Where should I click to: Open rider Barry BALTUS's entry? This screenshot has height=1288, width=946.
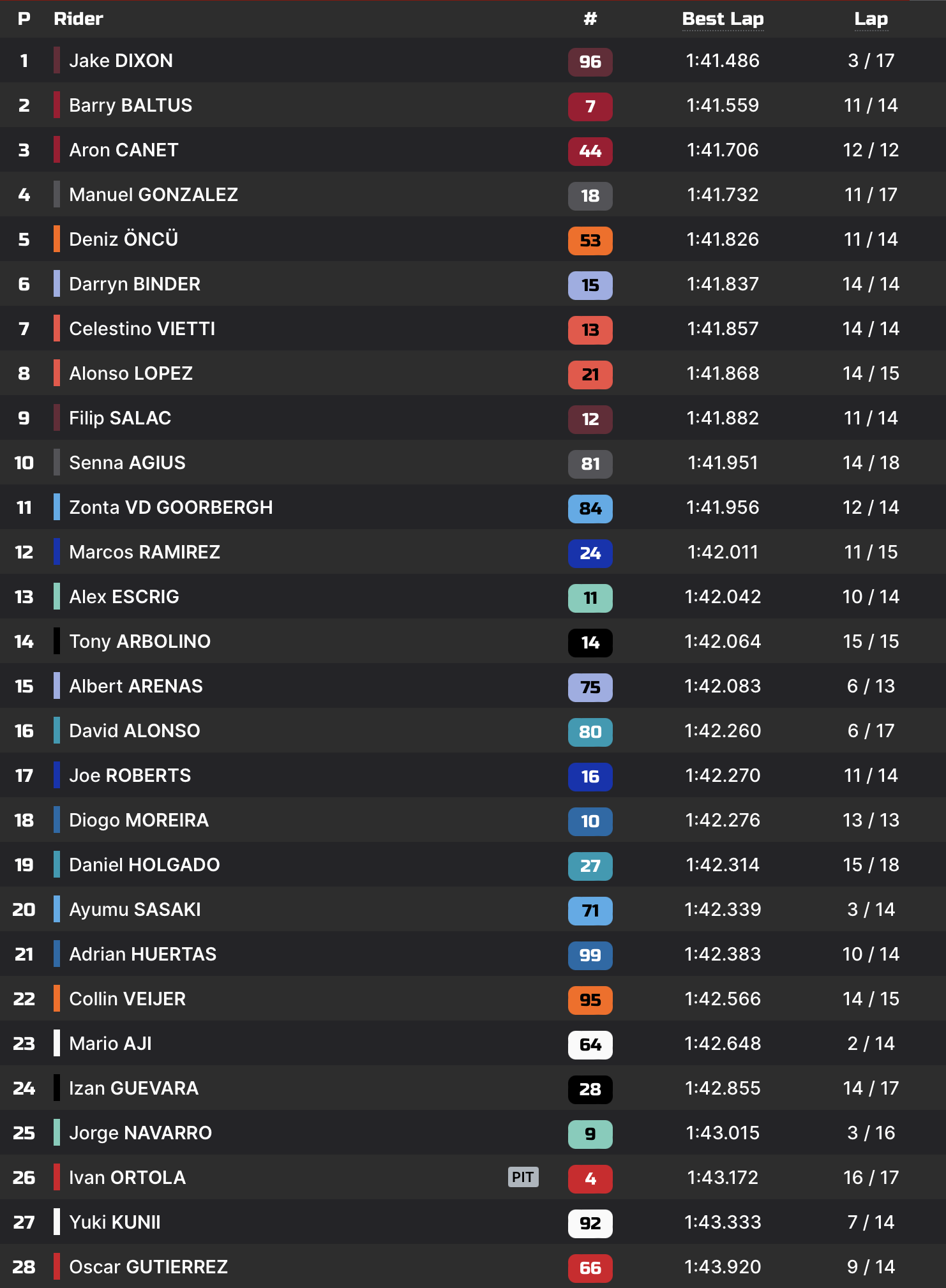tap(130, 105)
